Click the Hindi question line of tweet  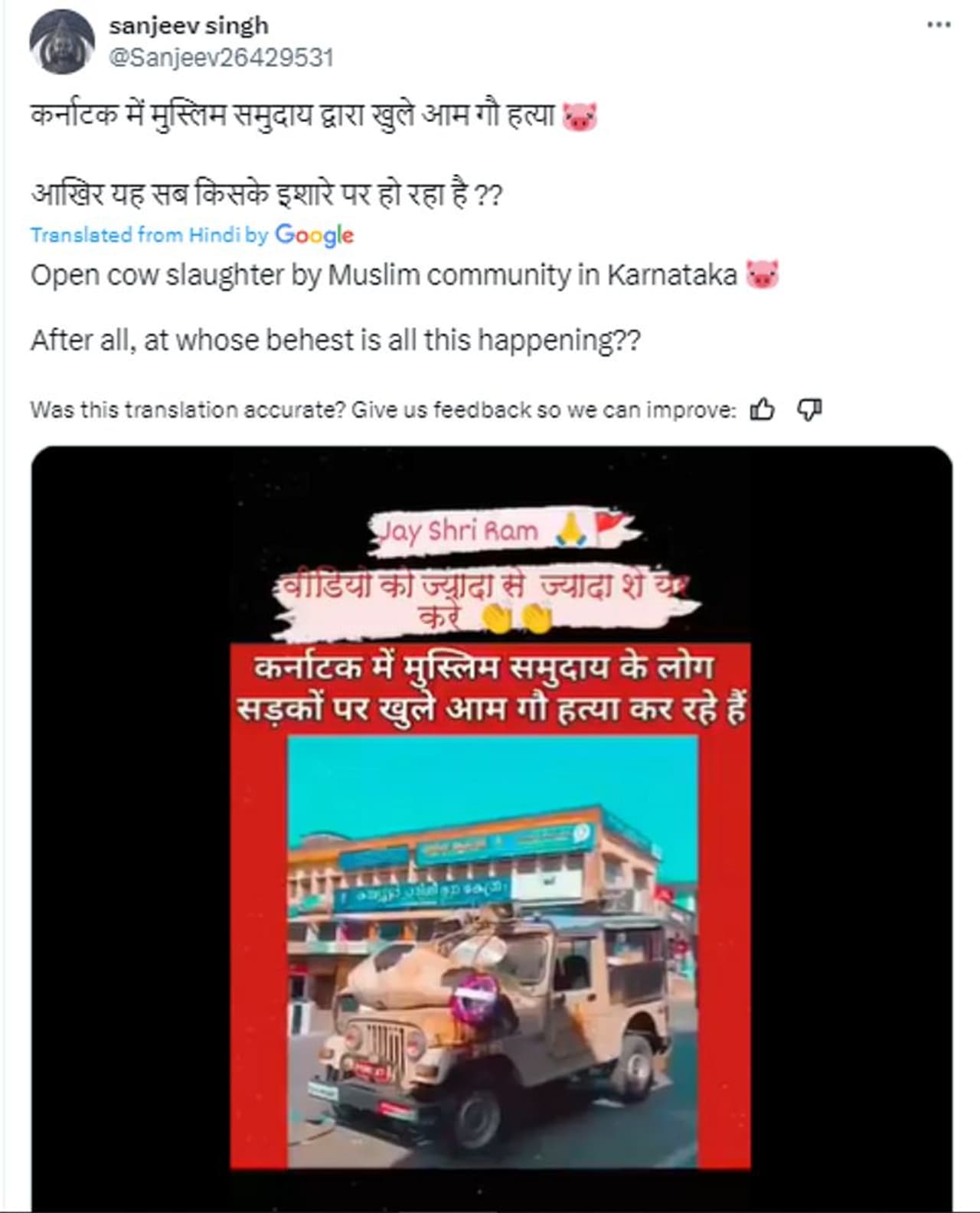(x=266, y=195)
